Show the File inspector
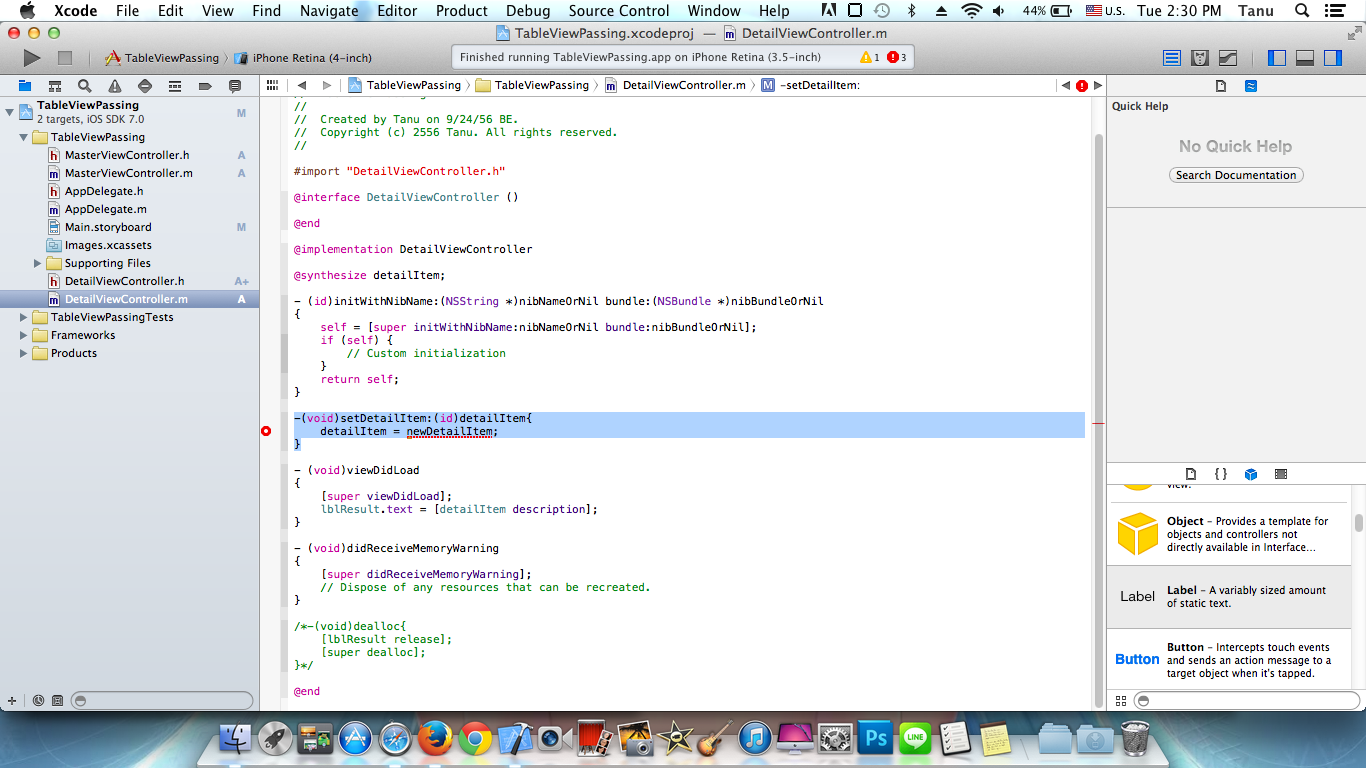The image size is (1366, 768). 1221,86
